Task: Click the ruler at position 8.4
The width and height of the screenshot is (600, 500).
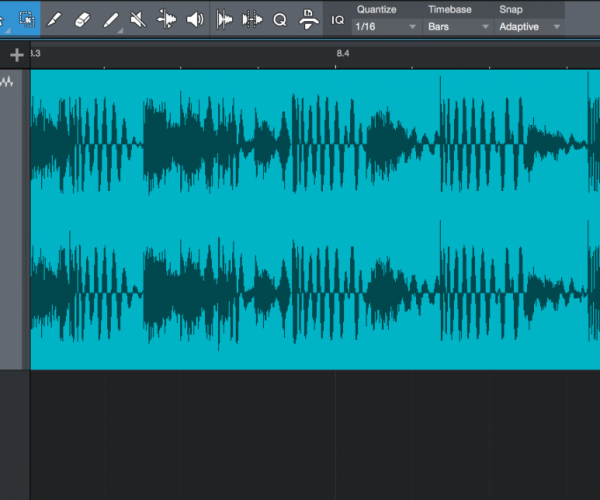Action: (x=342, y=54)
